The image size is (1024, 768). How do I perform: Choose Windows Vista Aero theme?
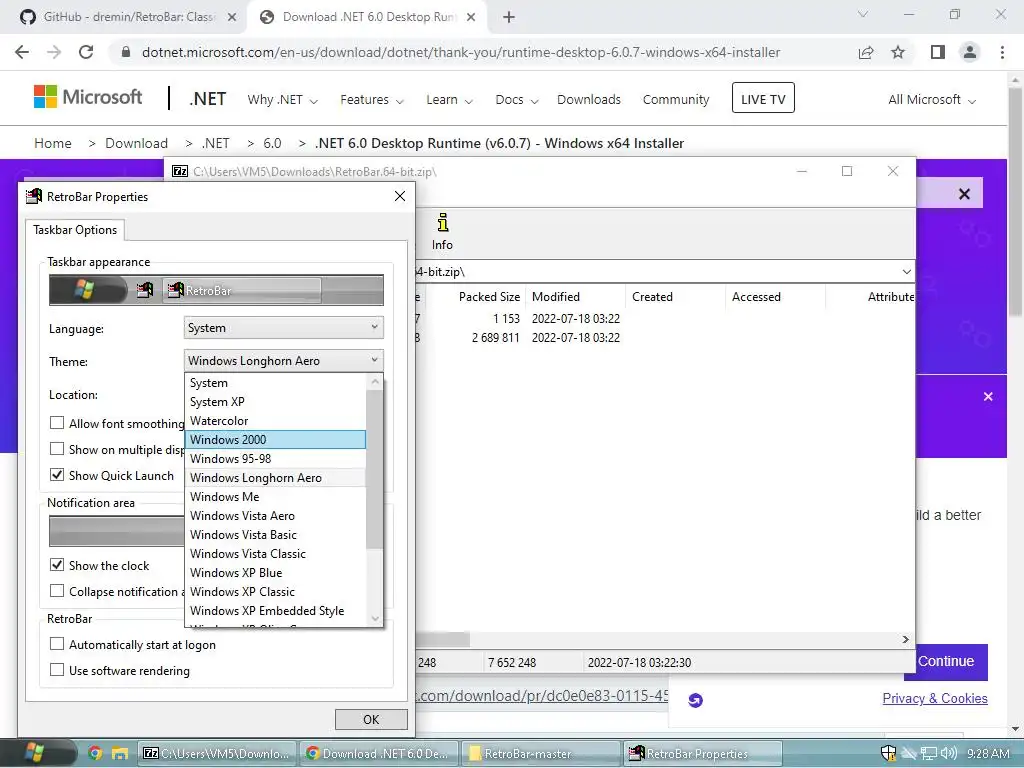(x=275, y=515)
